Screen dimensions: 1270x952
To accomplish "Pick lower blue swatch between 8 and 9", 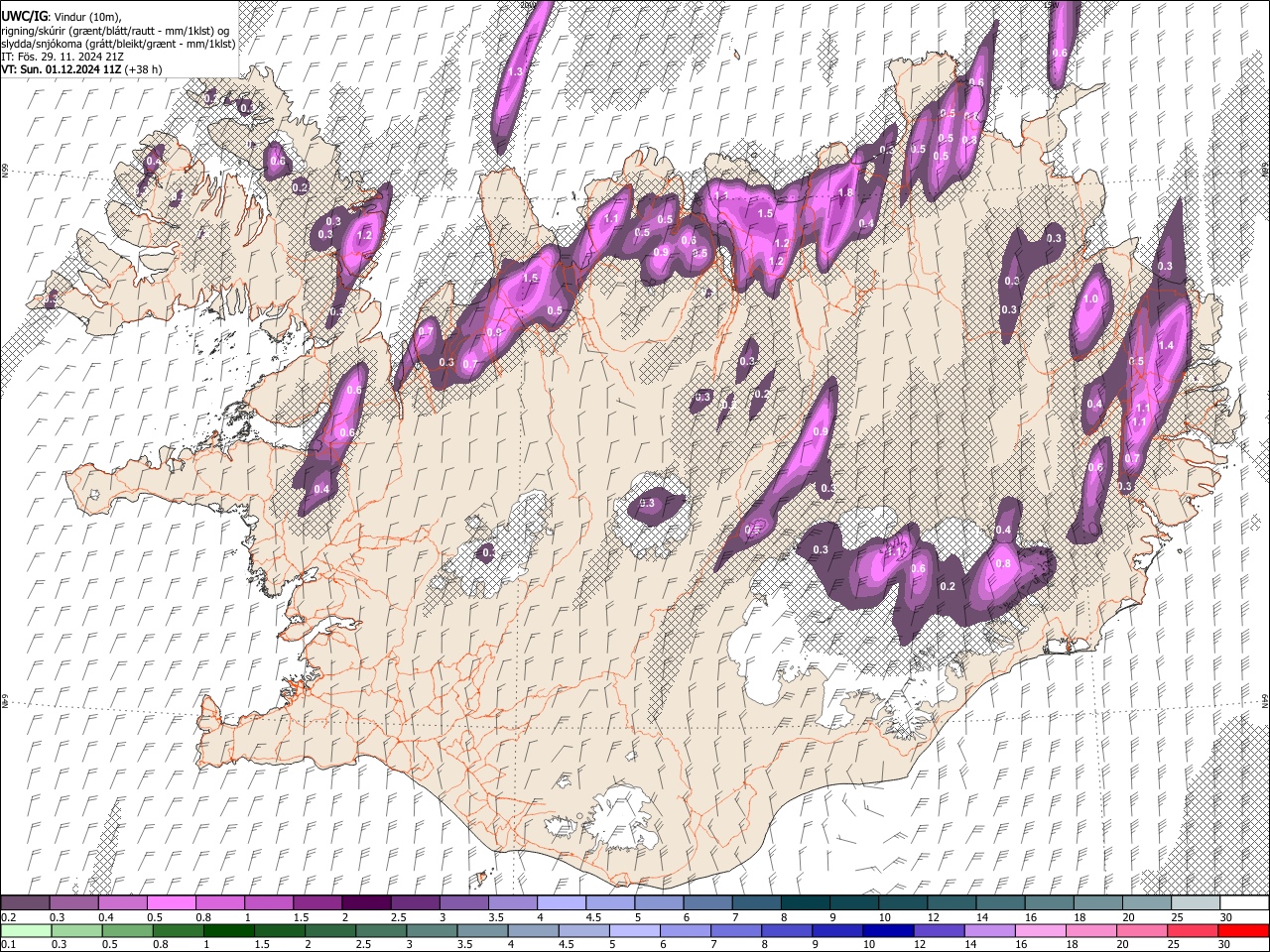I will coord(788,930).
